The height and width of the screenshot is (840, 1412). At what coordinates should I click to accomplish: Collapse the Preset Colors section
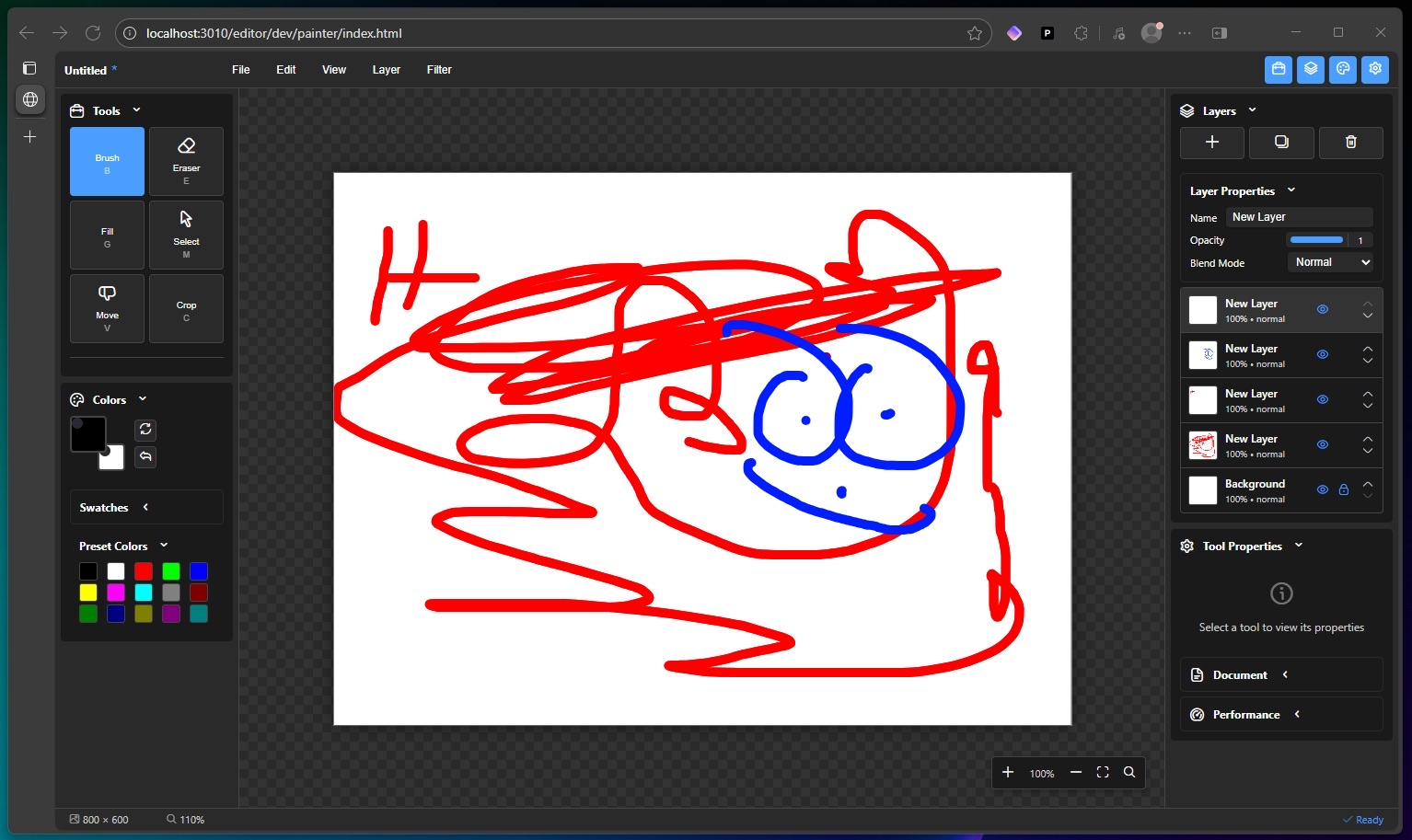pos(164,545)
